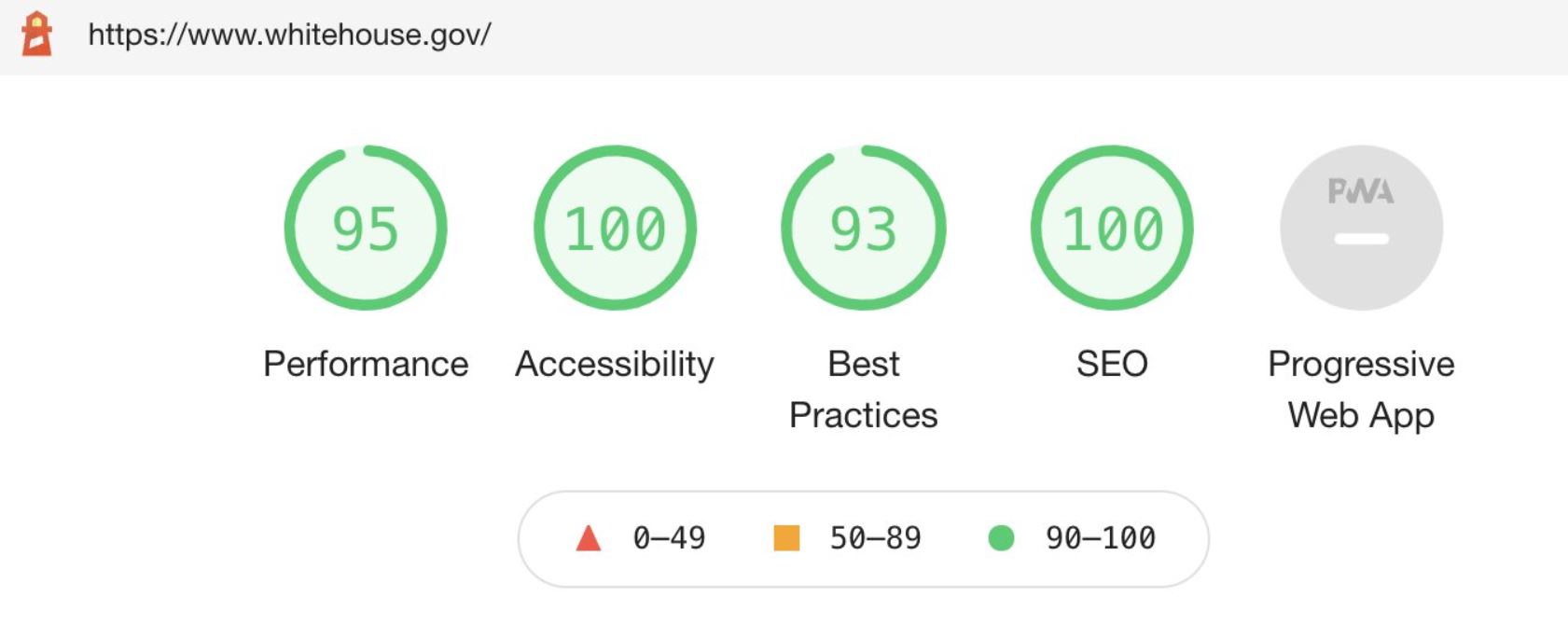Image resolution: width=1568 pixels, height=625 pixels.
Task: Click the word 'Practices' in the category label
Action: [864, 415]
